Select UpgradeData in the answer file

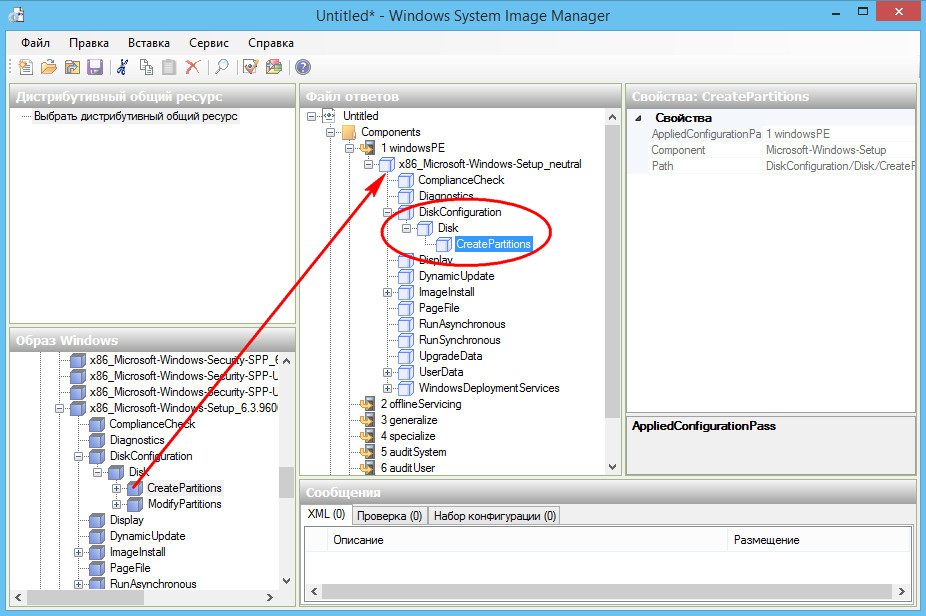tap(450, 356)
